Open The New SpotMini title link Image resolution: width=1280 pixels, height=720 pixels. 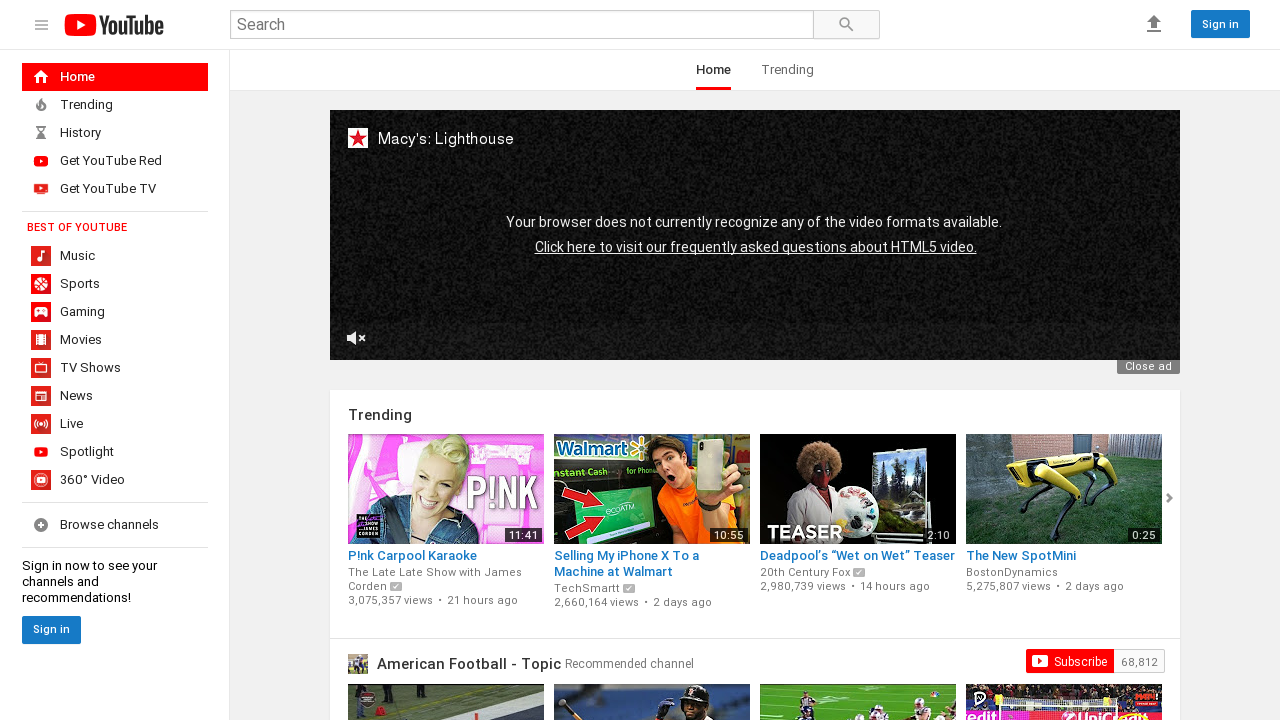click(1021, 556)
